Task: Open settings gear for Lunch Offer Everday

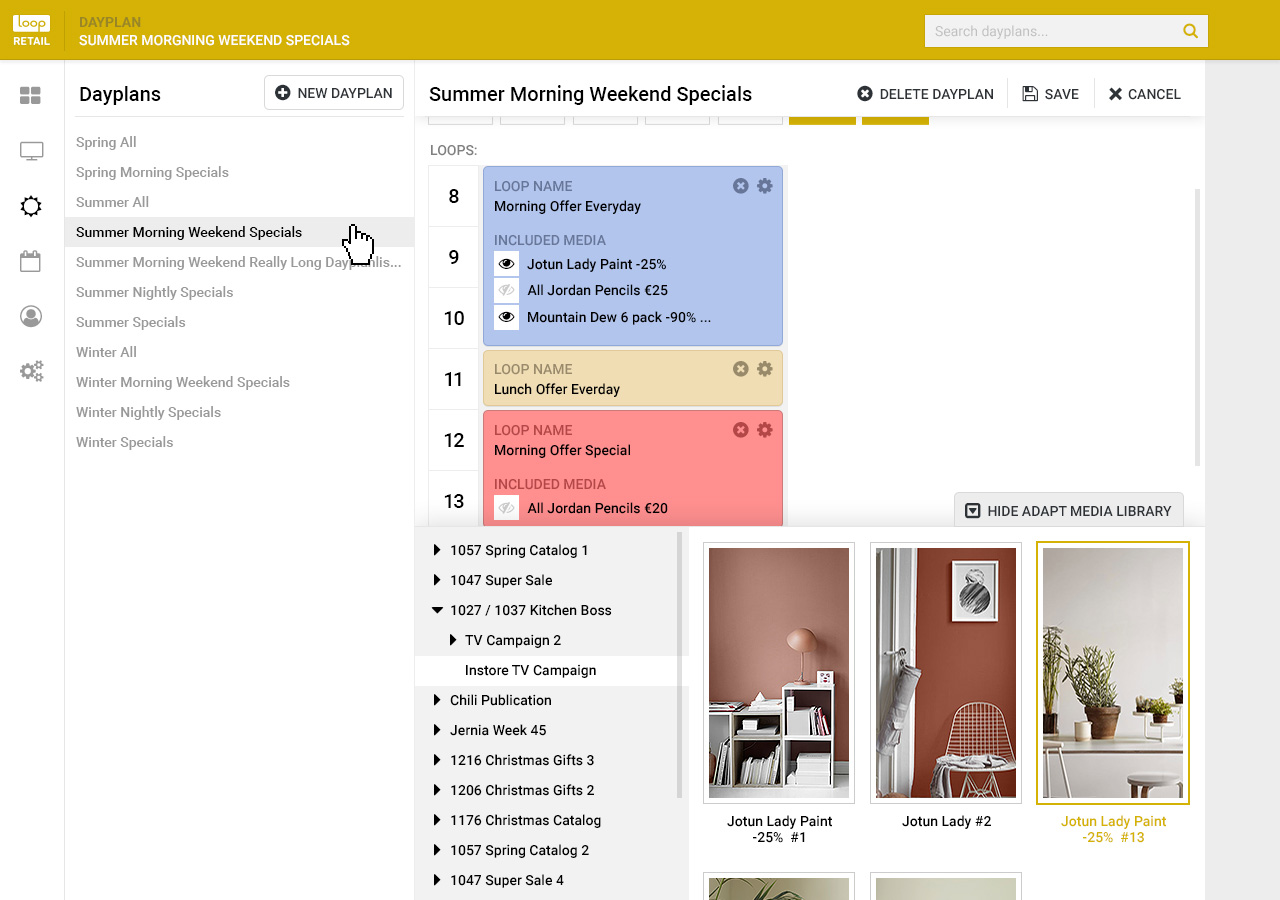Action: point(765,369)
